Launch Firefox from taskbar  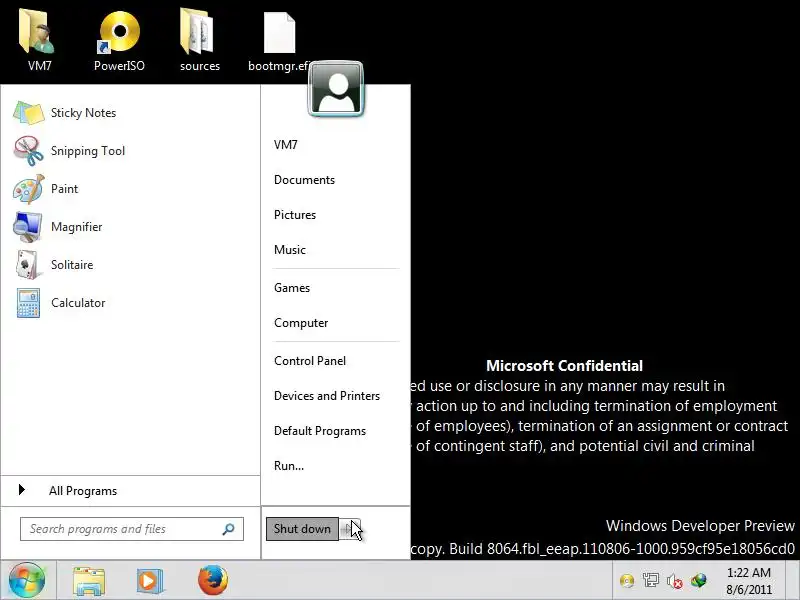pos(213,580)
